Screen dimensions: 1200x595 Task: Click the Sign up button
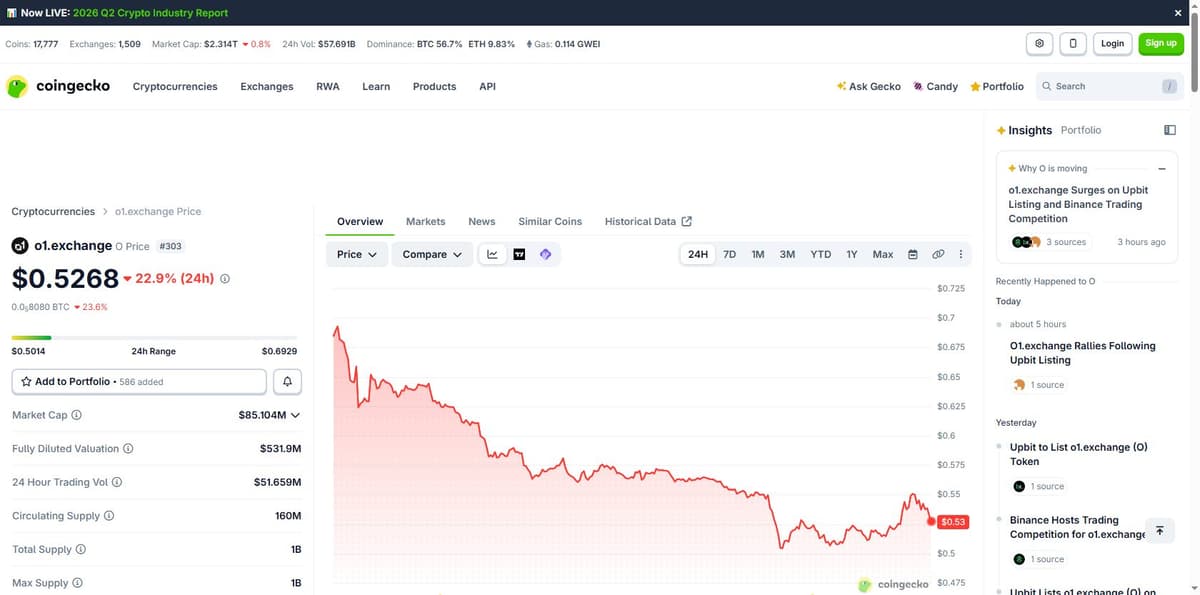point(1161,43)
